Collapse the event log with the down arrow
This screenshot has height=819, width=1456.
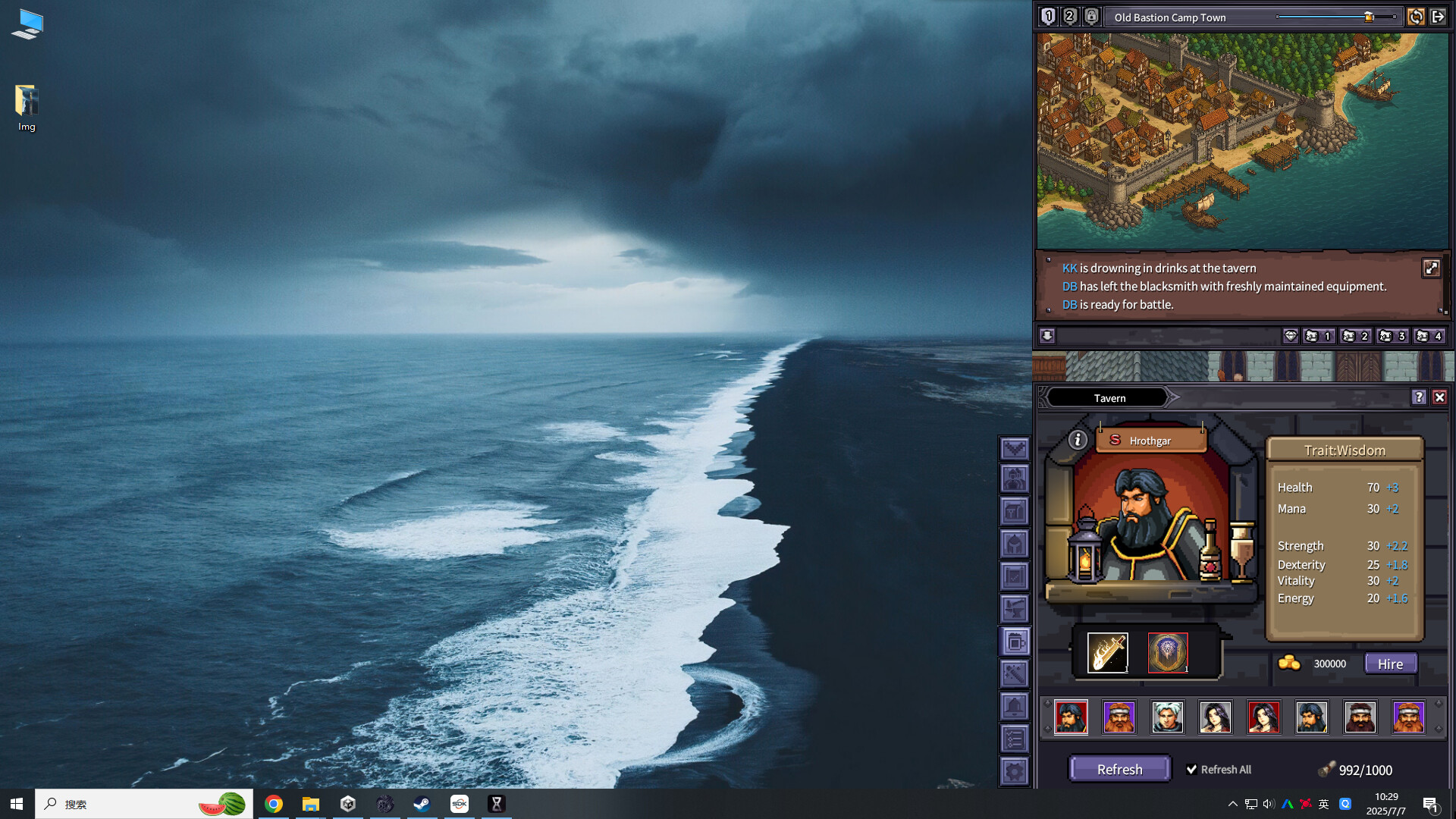pyautogui.click(x=1047, y=336)
